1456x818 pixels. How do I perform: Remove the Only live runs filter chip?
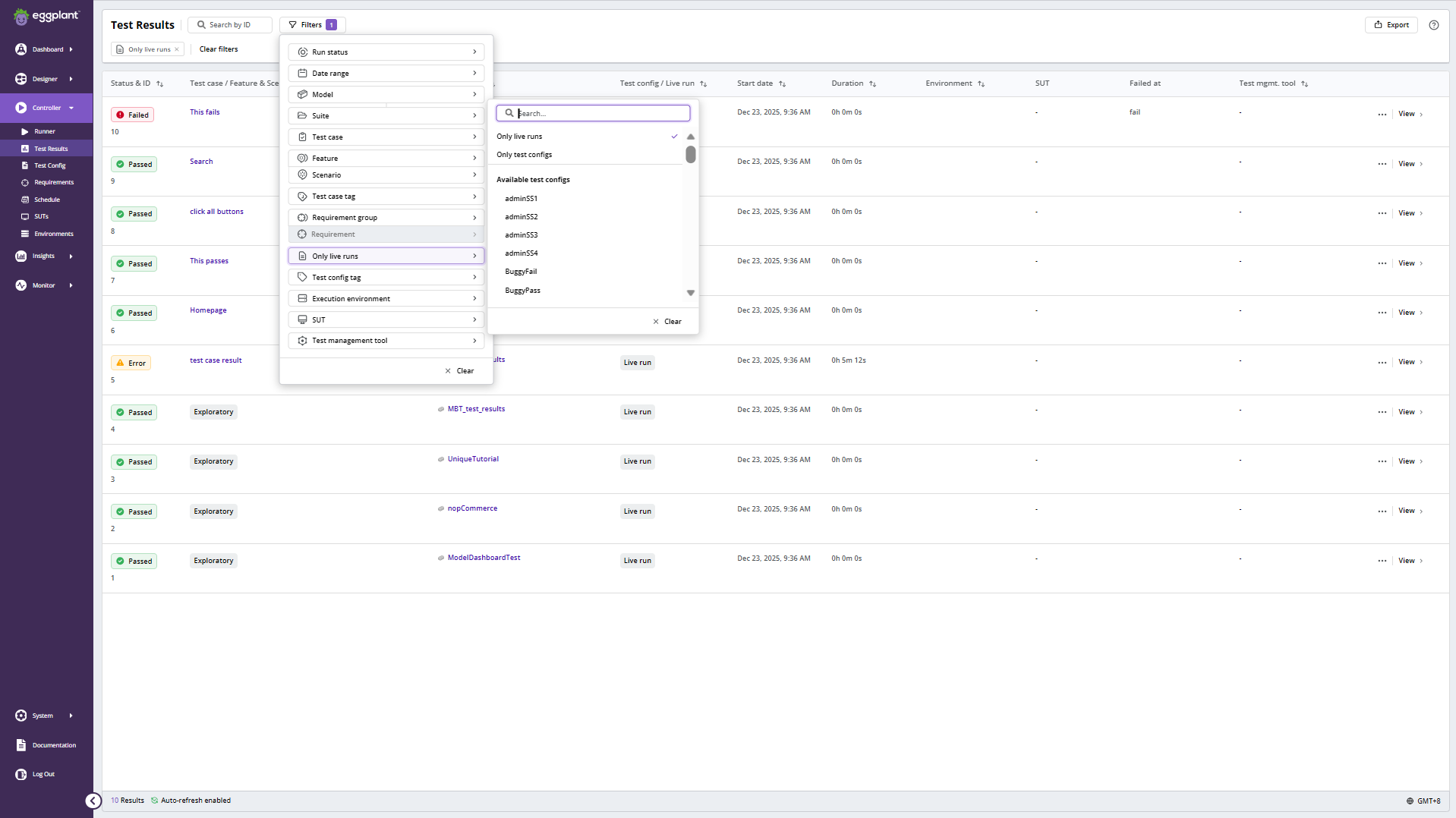(176, 49)
